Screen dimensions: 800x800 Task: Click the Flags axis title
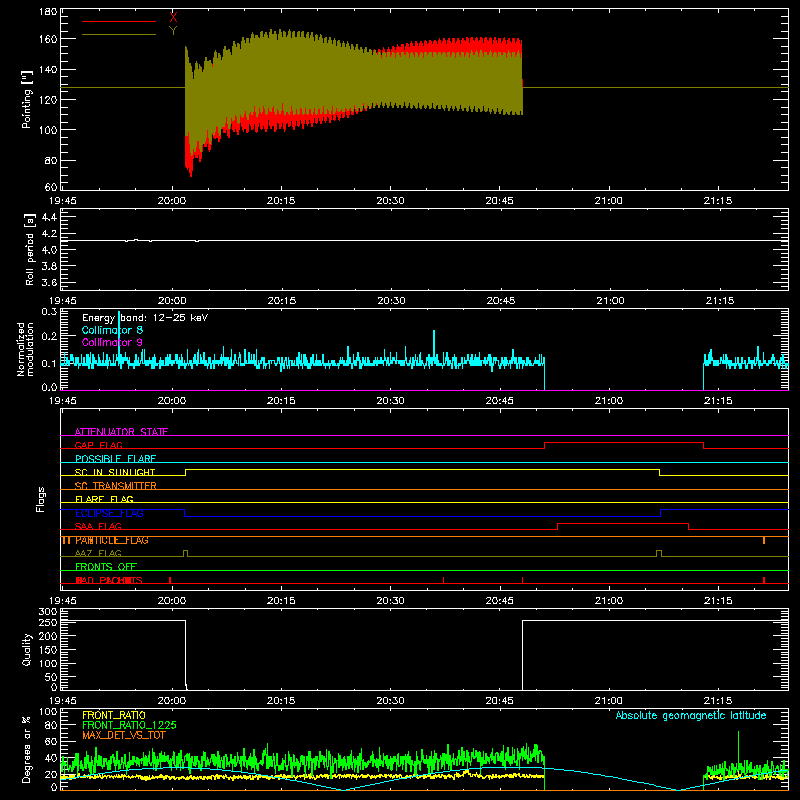(40, 499)
